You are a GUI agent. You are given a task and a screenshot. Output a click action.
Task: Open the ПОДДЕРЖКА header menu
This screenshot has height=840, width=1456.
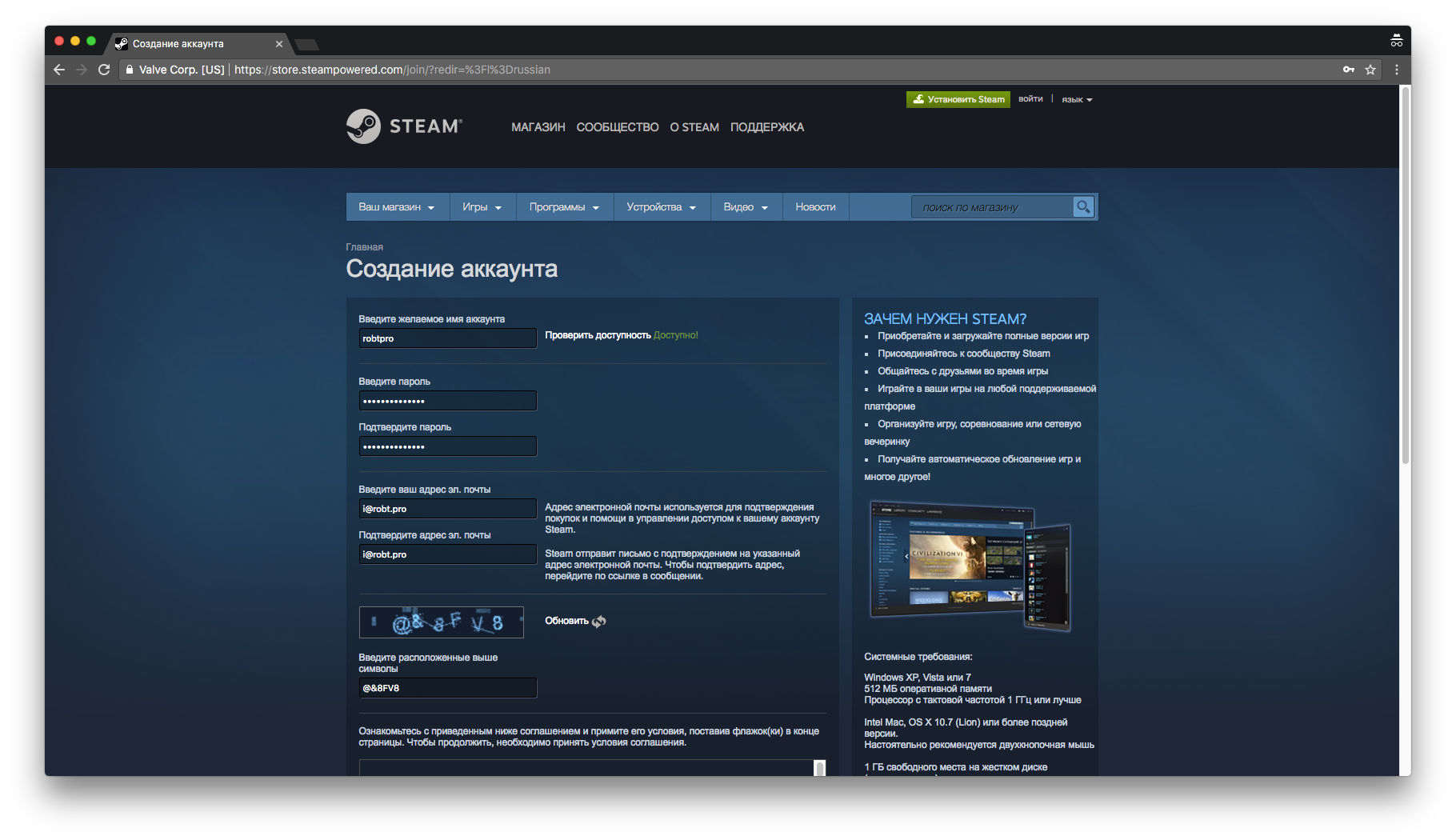click(x=766, y=127)
